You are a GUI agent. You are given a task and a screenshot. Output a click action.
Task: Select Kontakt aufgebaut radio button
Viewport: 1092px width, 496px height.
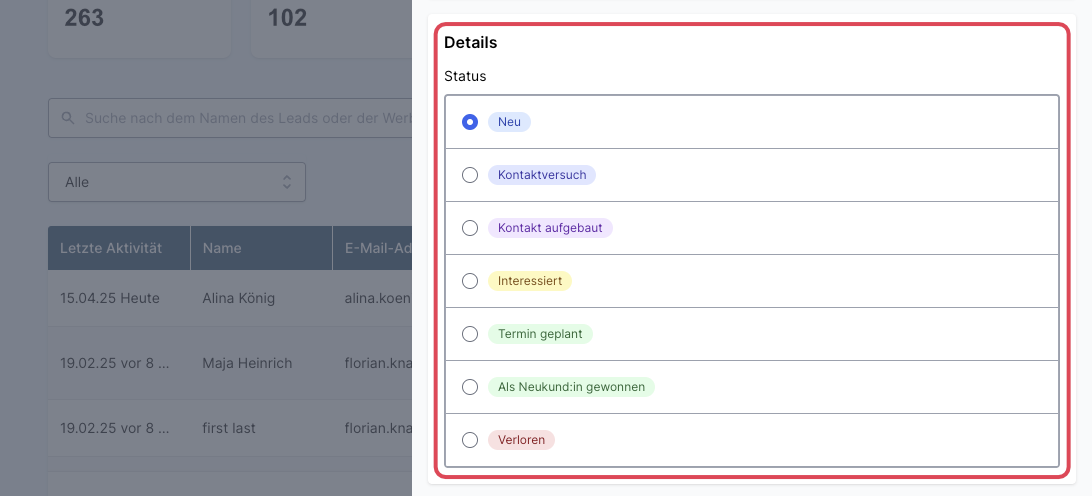pos(470,228)
